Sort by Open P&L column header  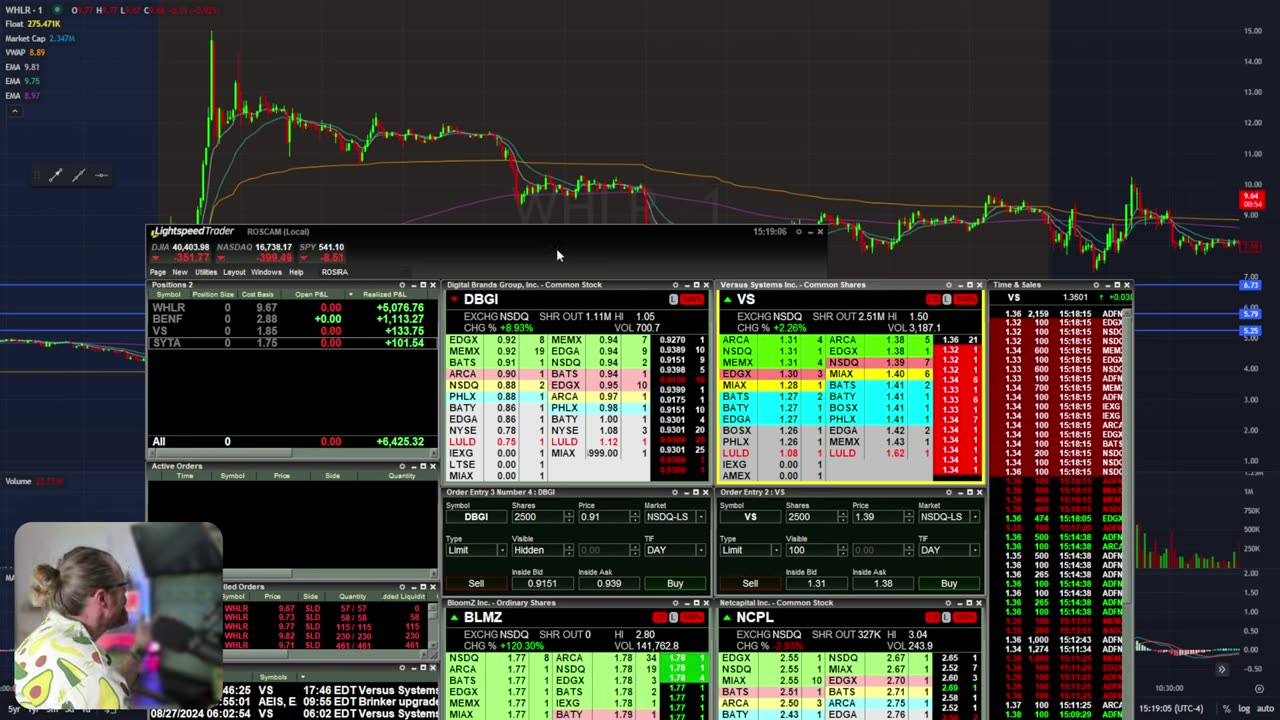pyautogui.click(x=311, y=294)
